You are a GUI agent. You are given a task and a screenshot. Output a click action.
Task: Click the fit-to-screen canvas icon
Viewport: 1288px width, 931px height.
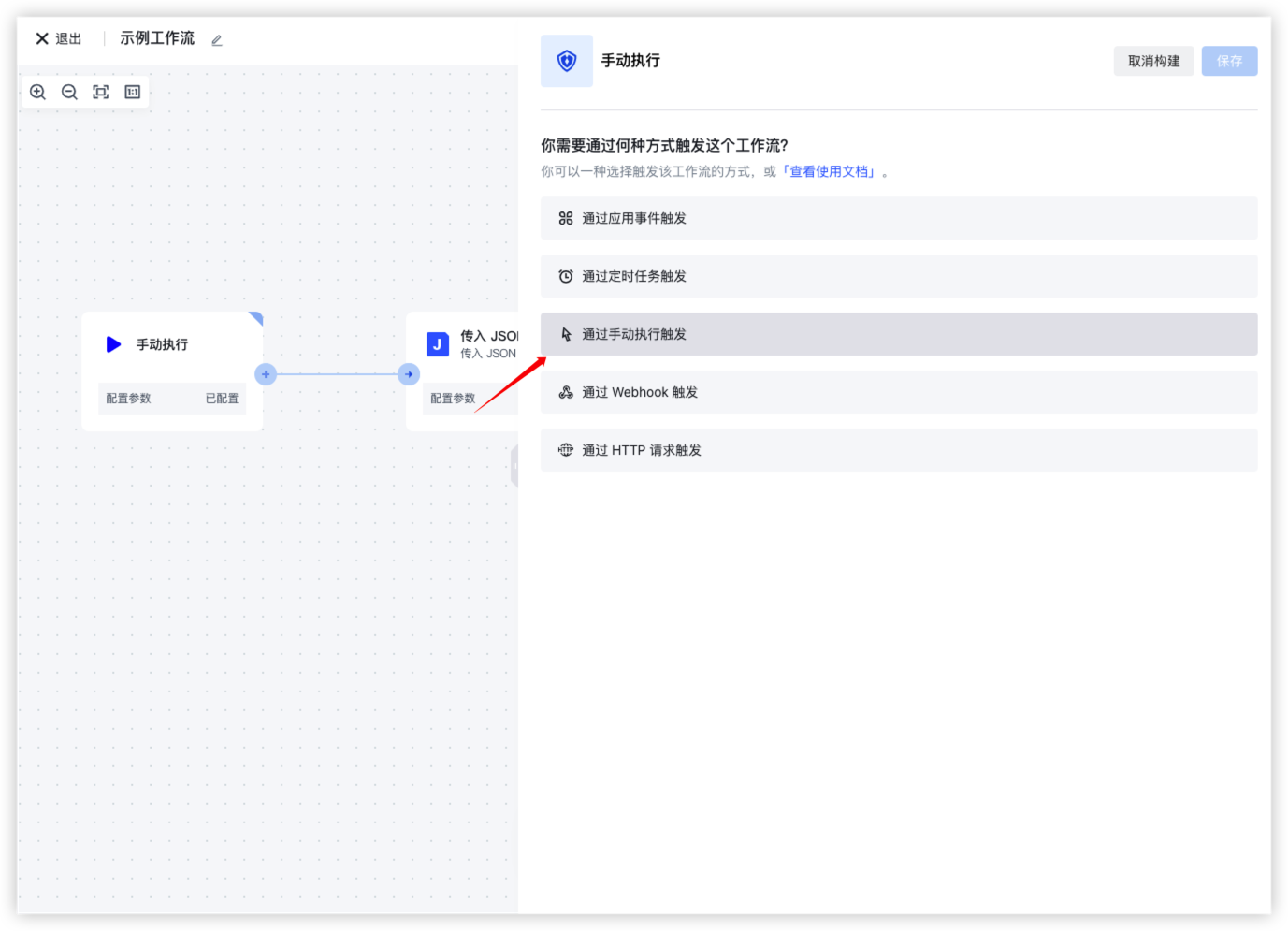coord(101,92)
